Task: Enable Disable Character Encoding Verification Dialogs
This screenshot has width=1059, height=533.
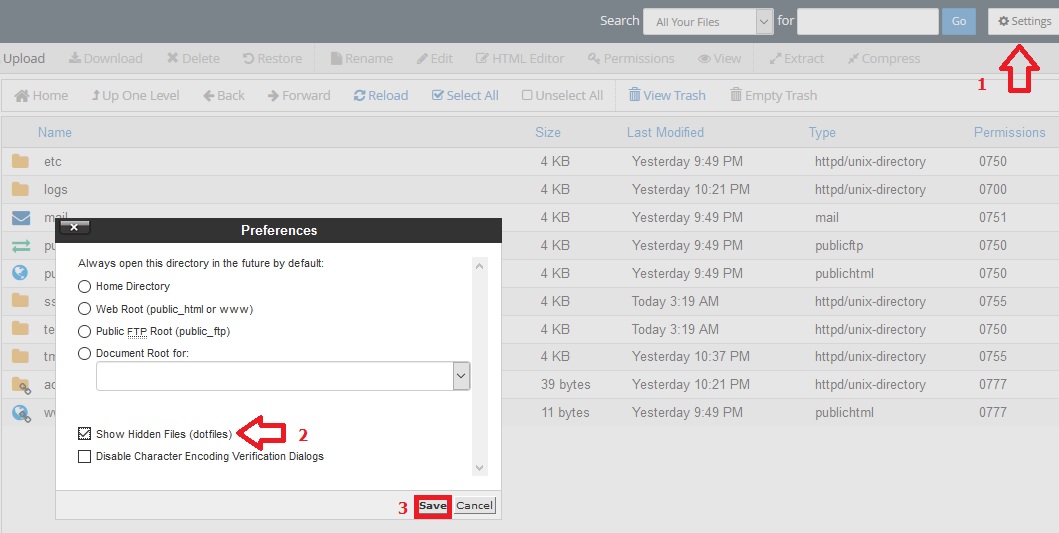Action: 84,457
